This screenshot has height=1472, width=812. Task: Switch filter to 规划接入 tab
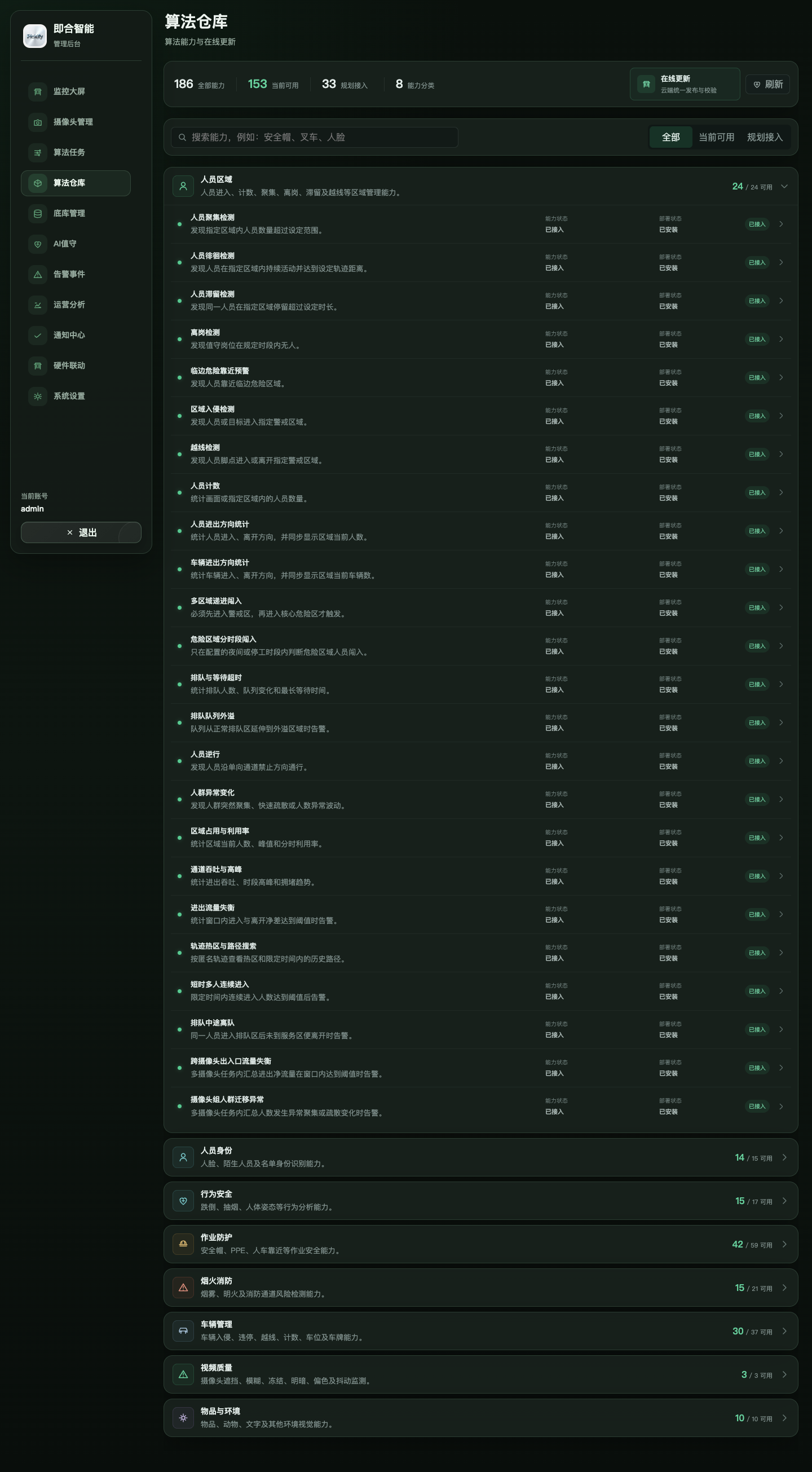(765, 137)
